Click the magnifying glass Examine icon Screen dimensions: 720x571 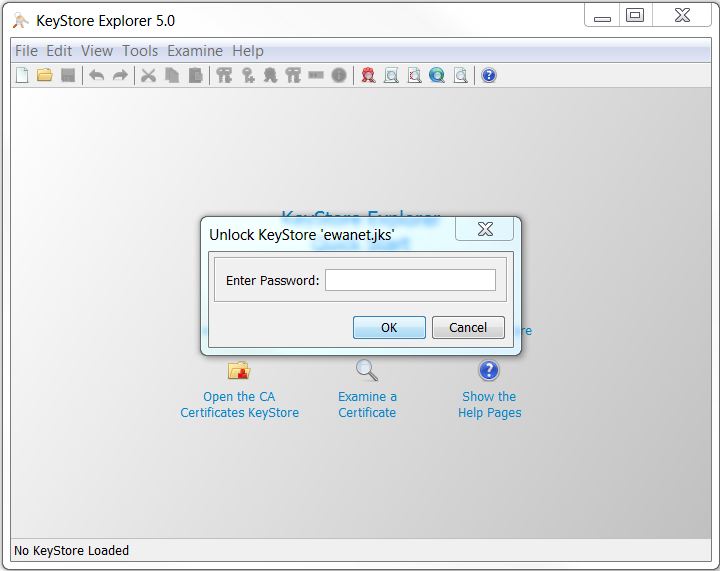(367, 371)
